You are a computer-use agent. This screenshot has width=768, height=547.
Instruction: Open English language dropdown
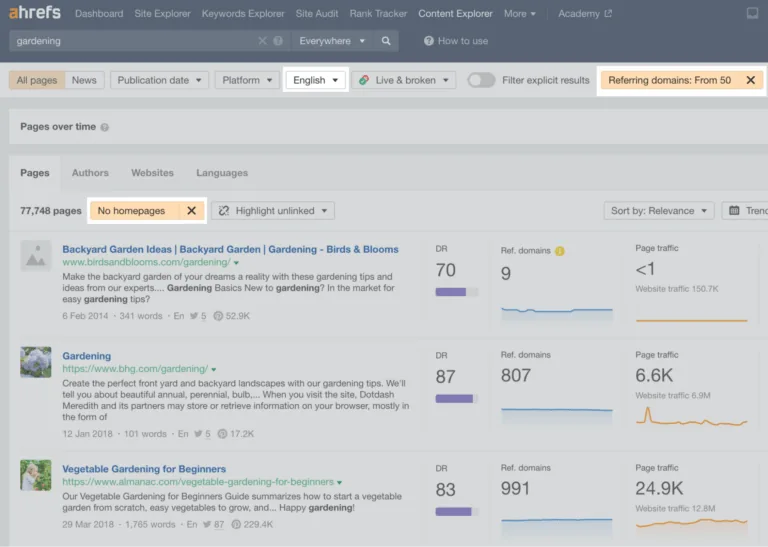pos(315,80)
